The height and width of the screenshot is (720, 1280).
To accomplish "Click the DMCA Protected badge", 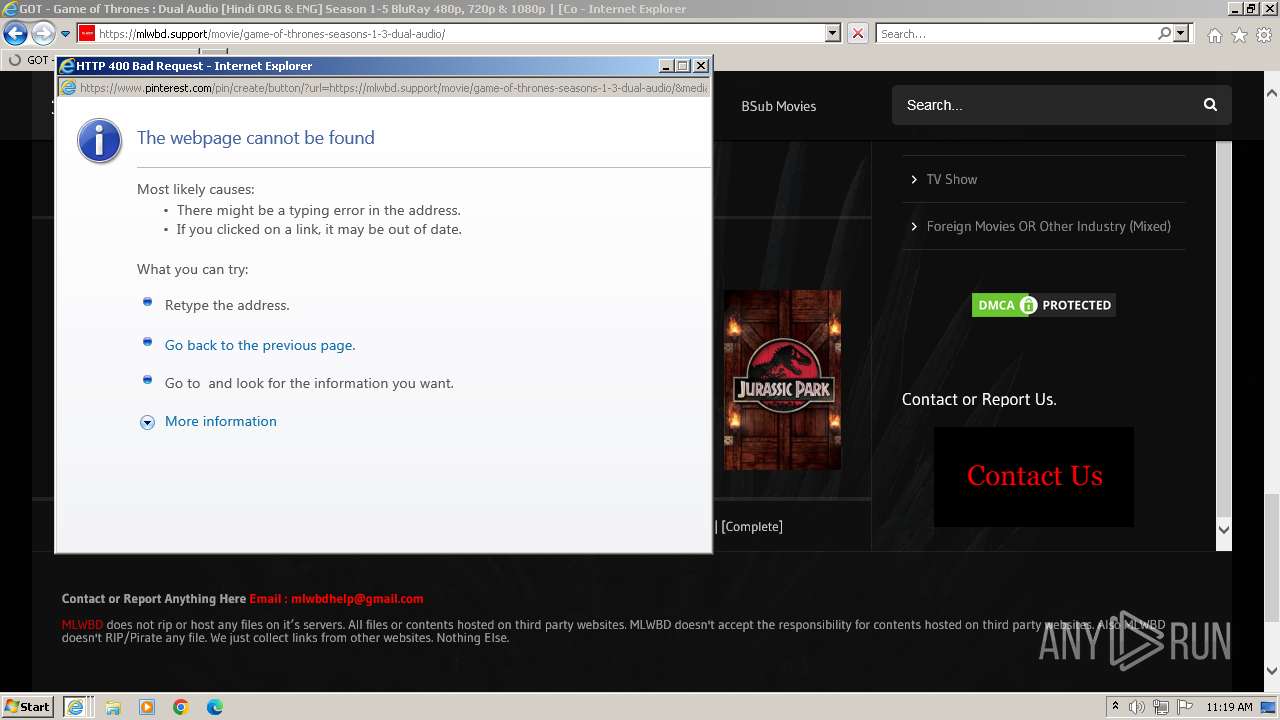I will pyautogui.click(x=1043, y=305).
